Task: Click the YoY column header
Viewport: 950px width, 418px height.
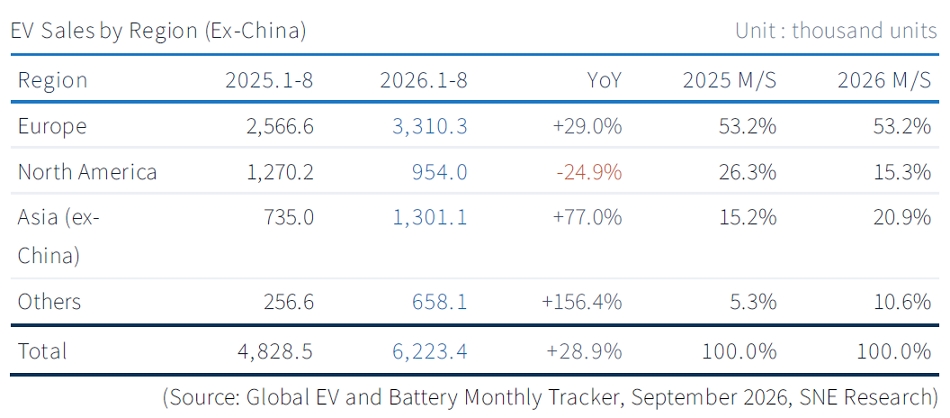Action: pos(604,80)
